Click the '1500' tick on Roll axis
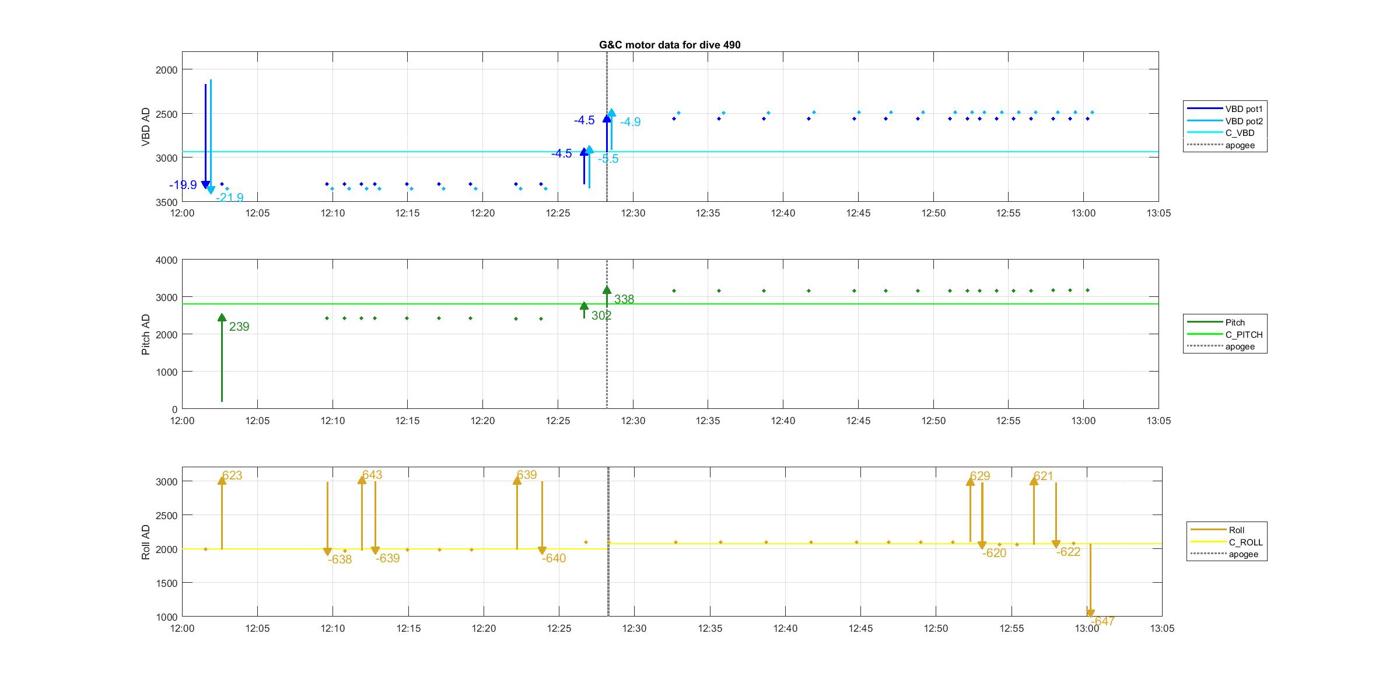Screen dimensions: 1400x693 pyautogui.click(x=165, y=583)
